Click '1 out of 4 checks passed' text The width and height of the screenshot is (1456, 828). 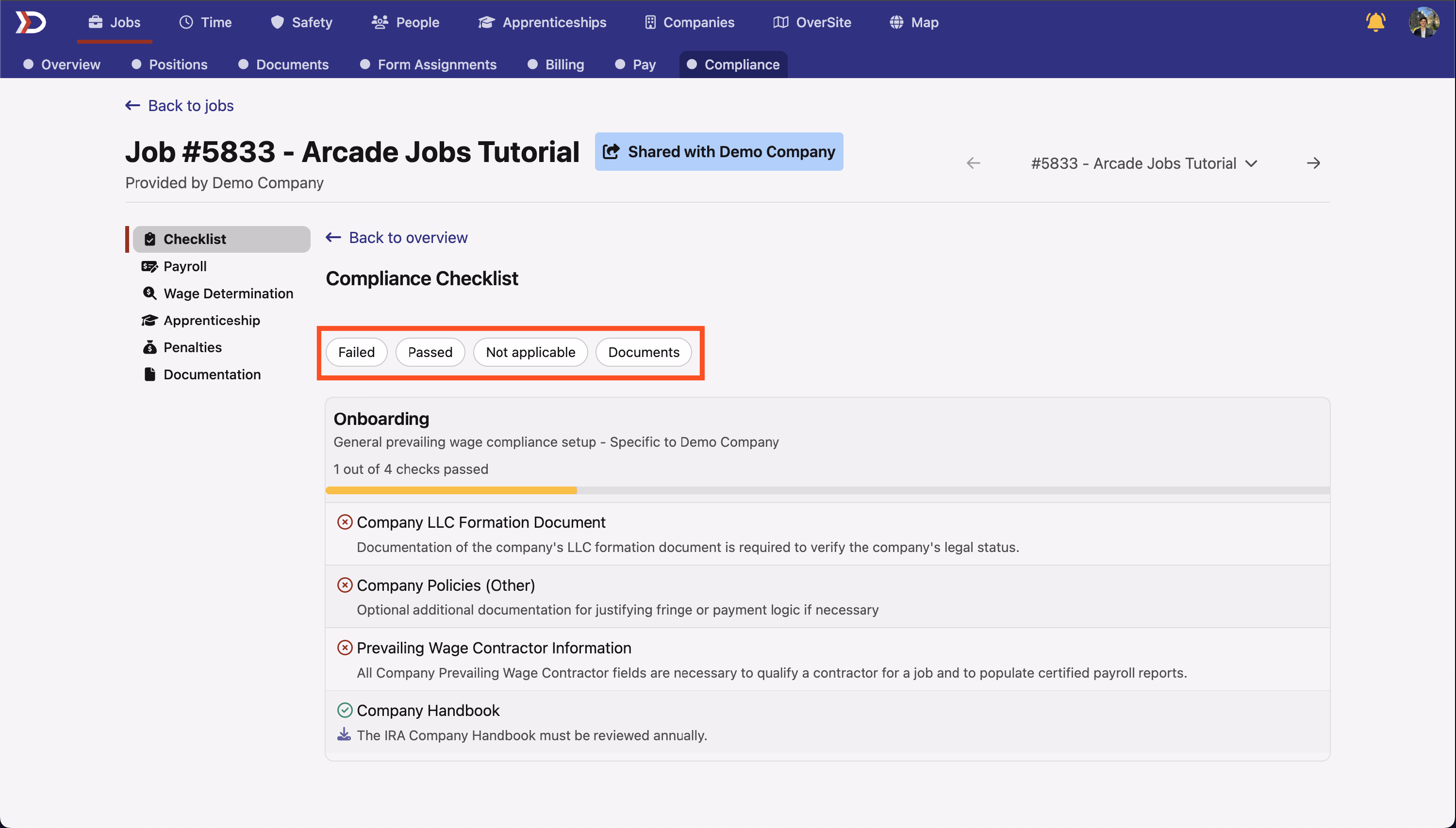[x=411, y=469]
